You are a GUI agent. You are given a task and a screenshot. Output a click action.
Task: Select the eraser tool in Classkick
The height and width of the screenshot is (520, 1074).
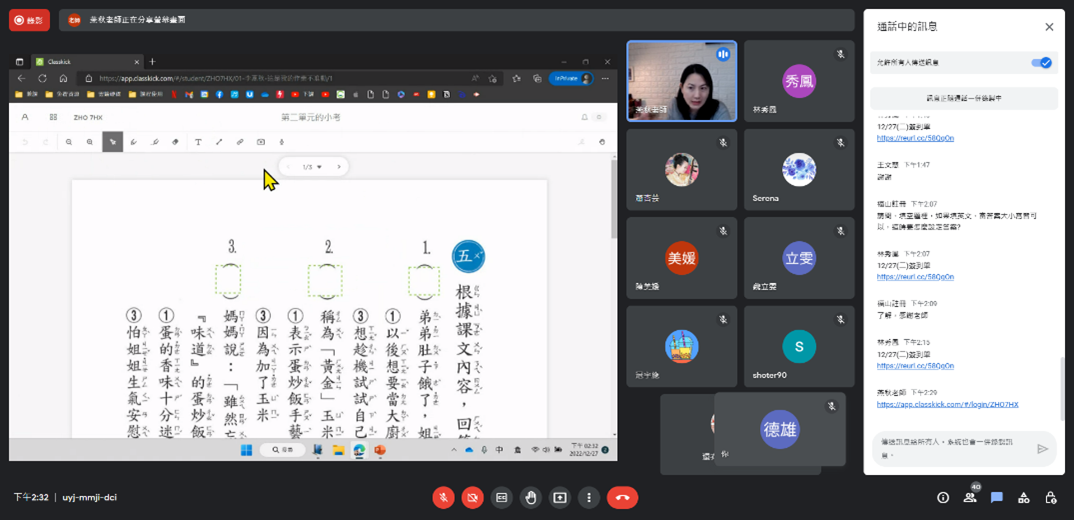pos(175,142)
